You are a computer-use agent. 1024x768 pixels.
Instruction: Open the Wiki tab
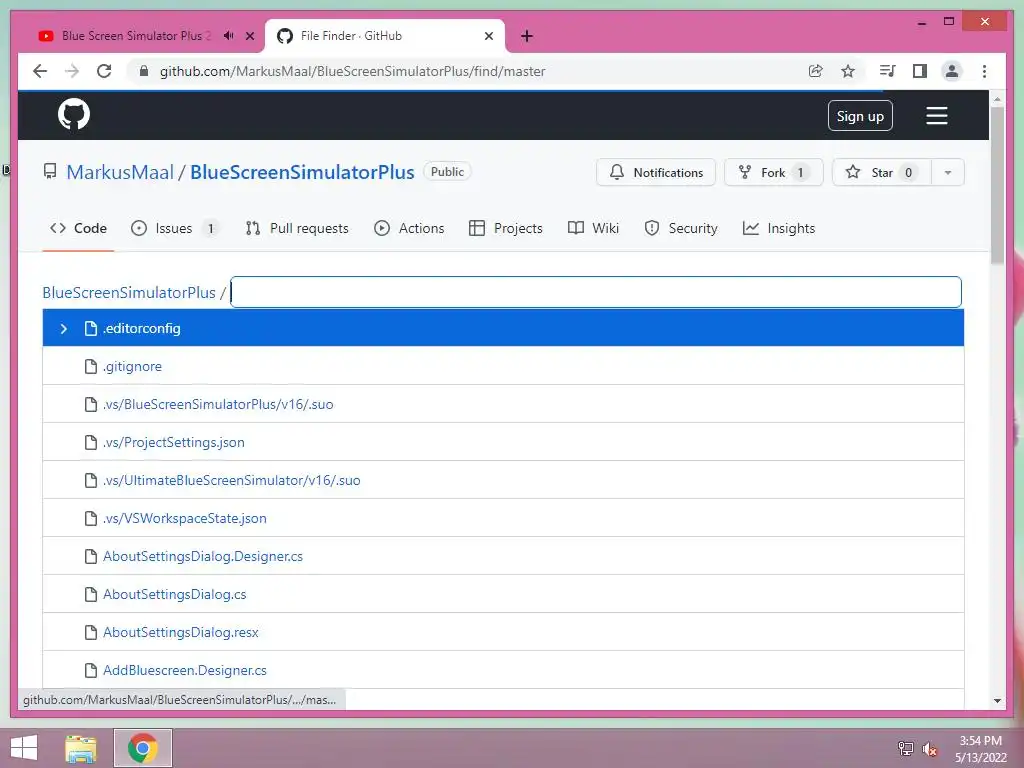coord(593,228)
